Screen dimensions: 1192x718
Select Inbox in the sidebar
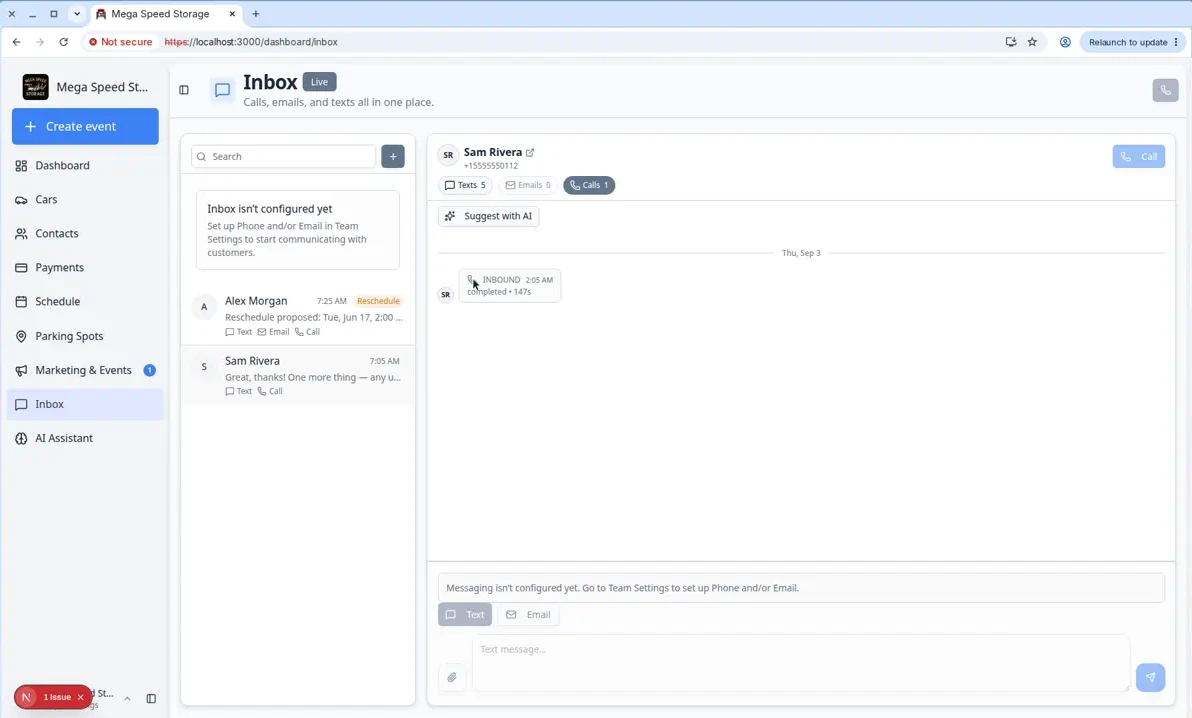[x=85, y=405]
